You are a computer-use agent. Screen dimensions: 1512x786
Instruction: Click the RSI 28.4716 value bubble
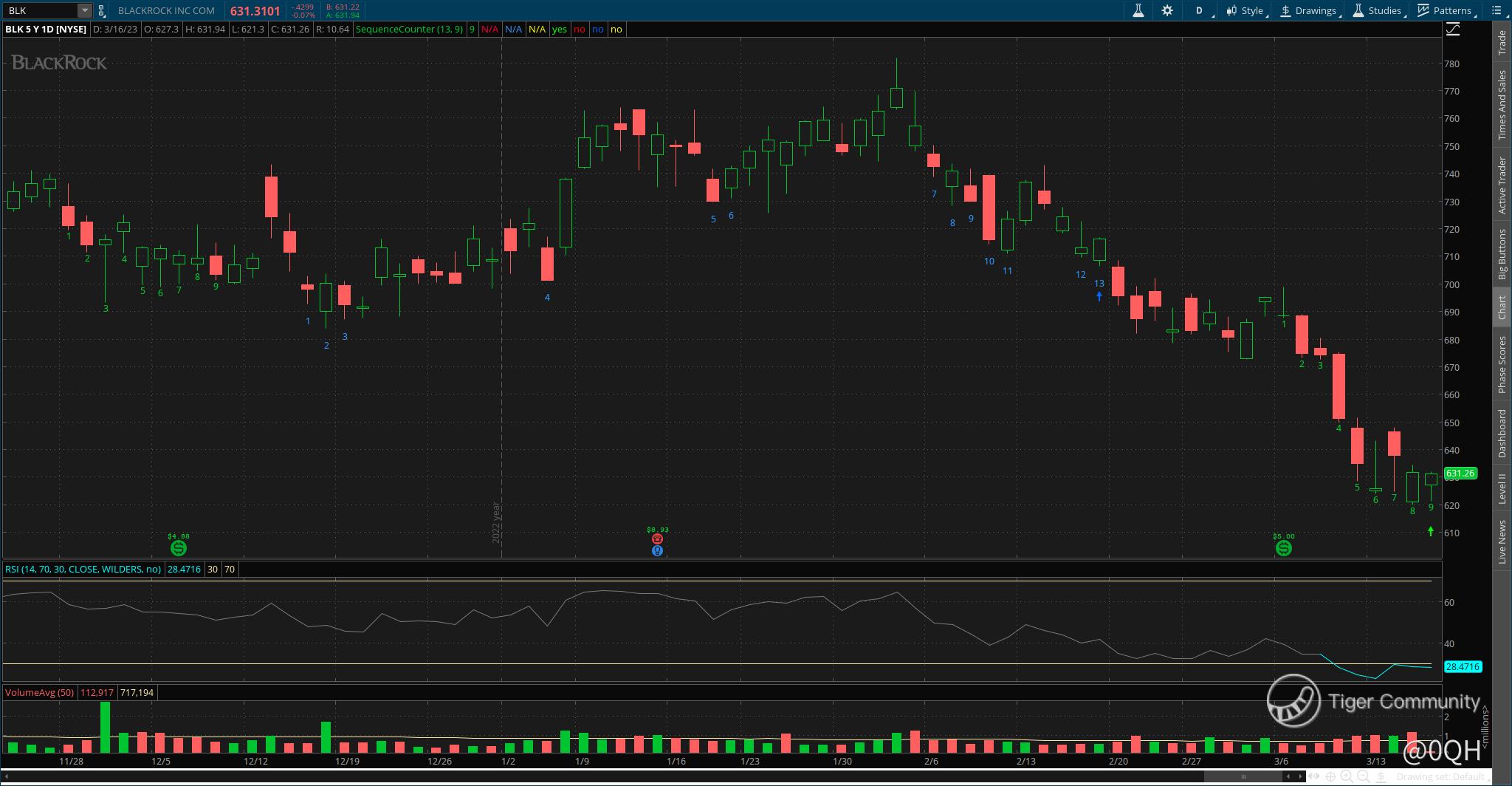click(x=1463, y=666)
